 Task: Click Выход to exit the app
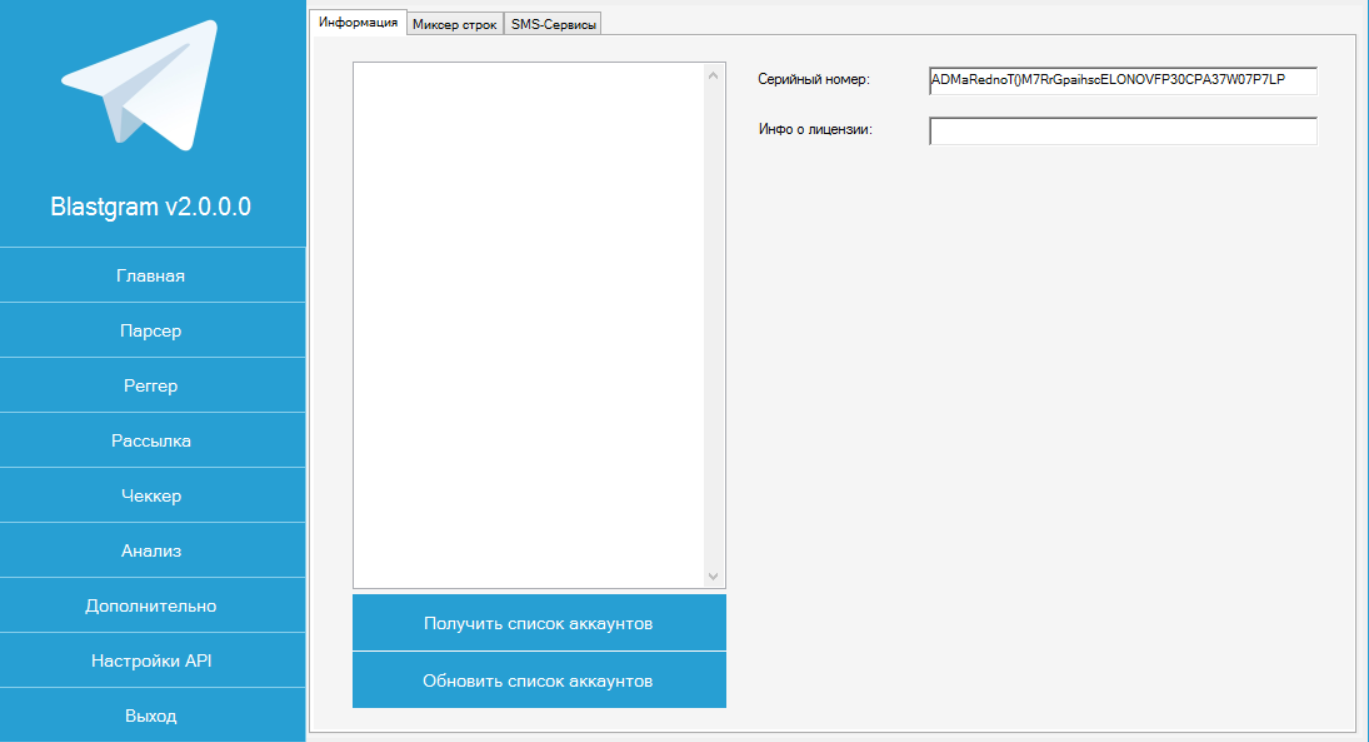(x=151, y=716)
